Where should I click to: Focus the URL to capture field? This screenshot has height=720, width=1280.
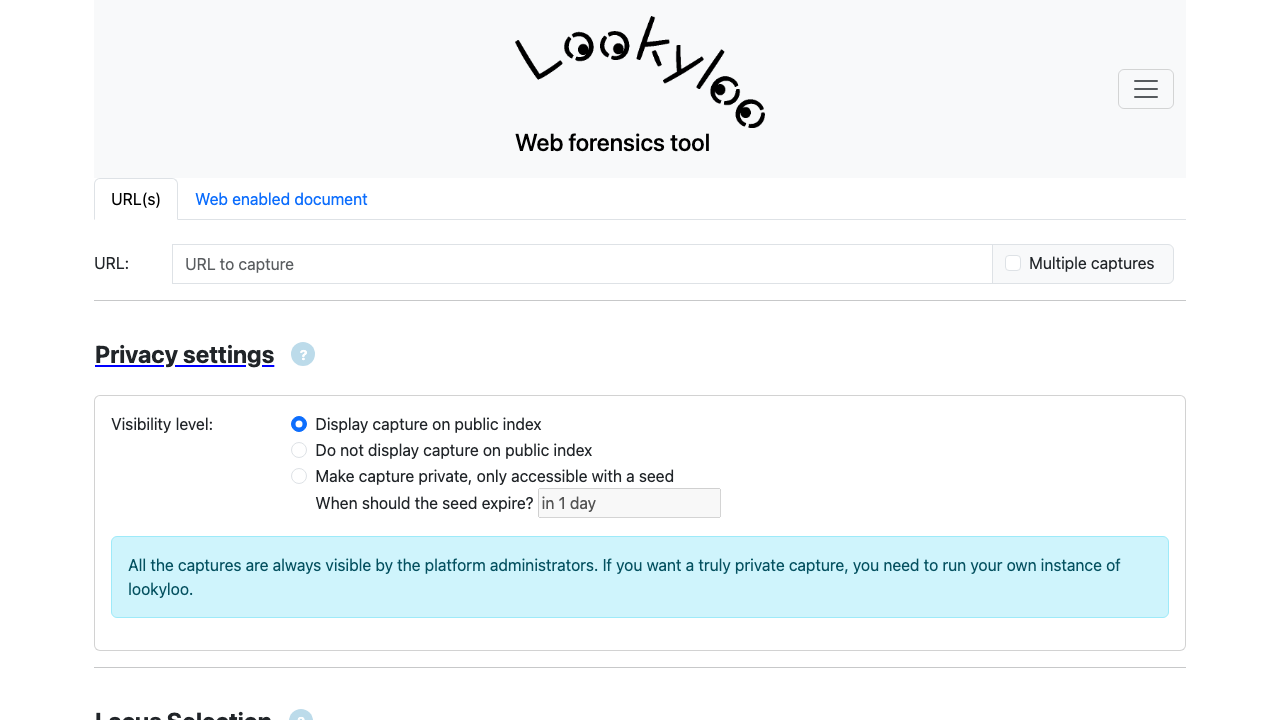(582, 264)
